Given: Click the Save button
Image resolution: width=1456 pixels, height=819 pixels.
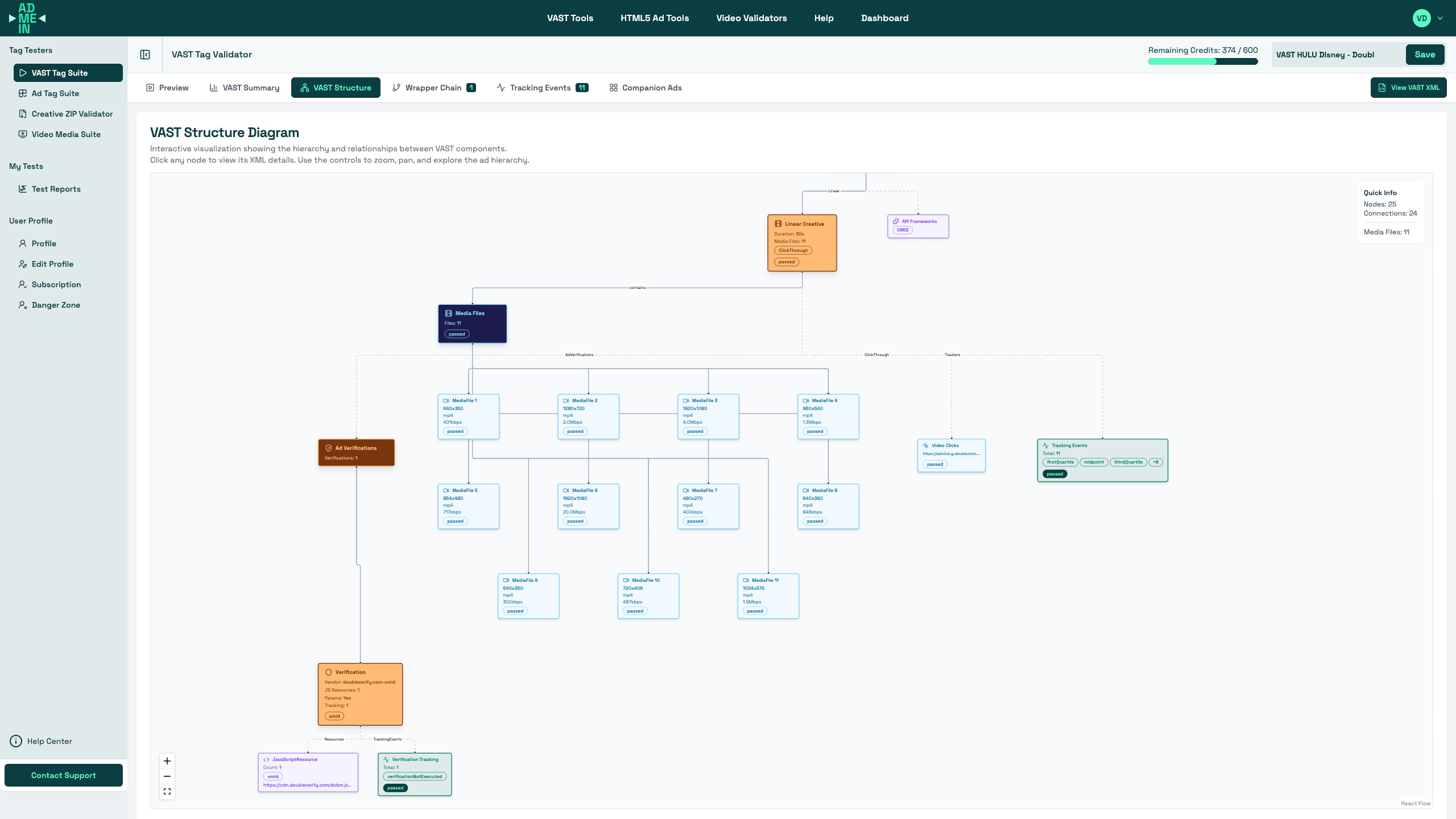Looking at the screenshot, I should click(1425, 55).
